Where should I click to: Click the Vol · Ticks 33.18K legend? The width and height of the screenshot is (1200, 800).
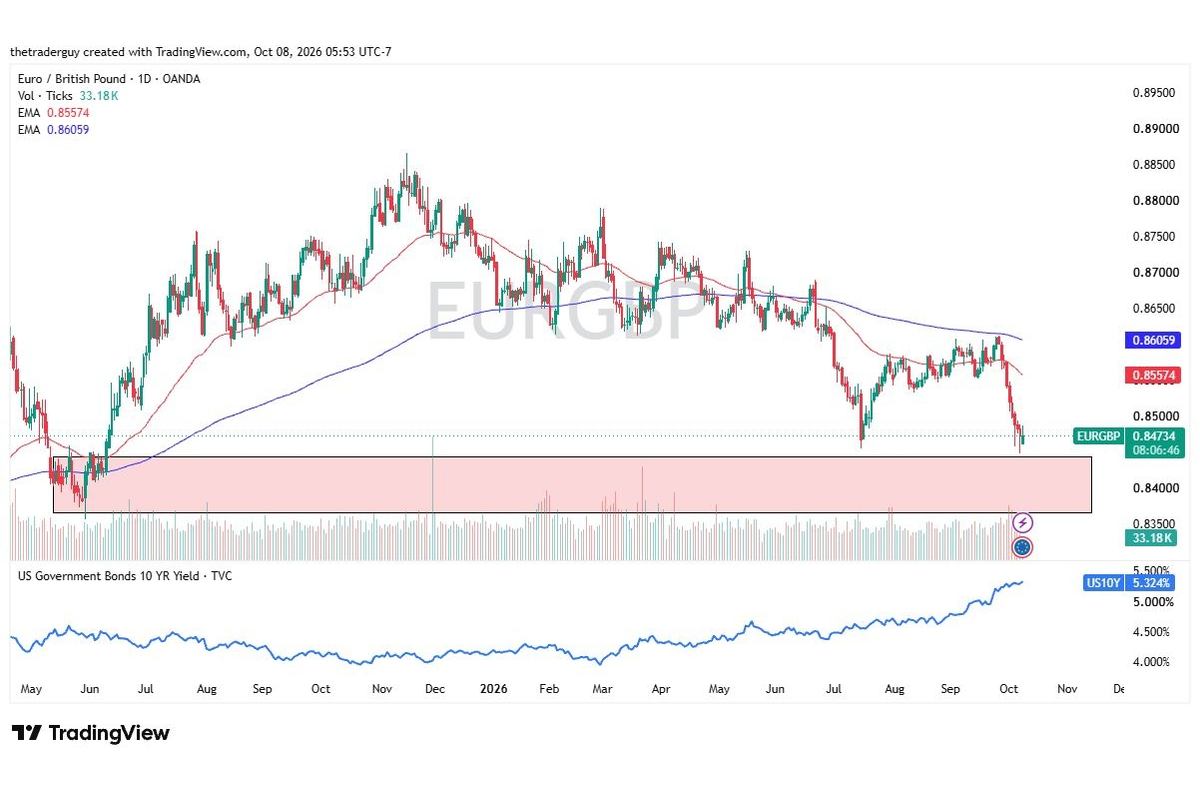(x=68, y=96)
